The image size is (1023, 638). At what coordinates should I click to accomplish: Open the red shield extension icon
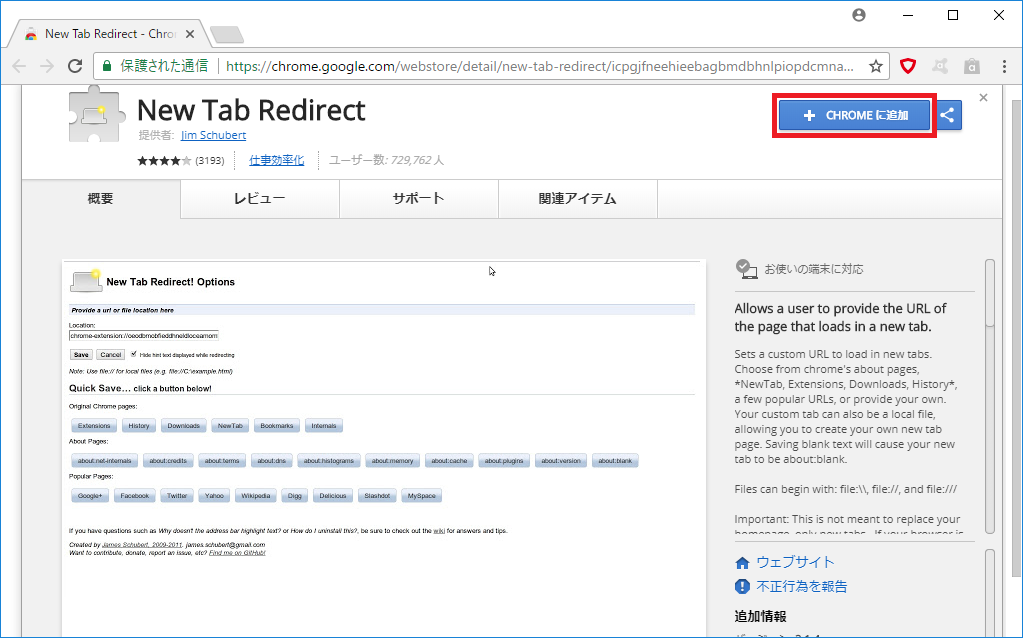click(908, 66)
